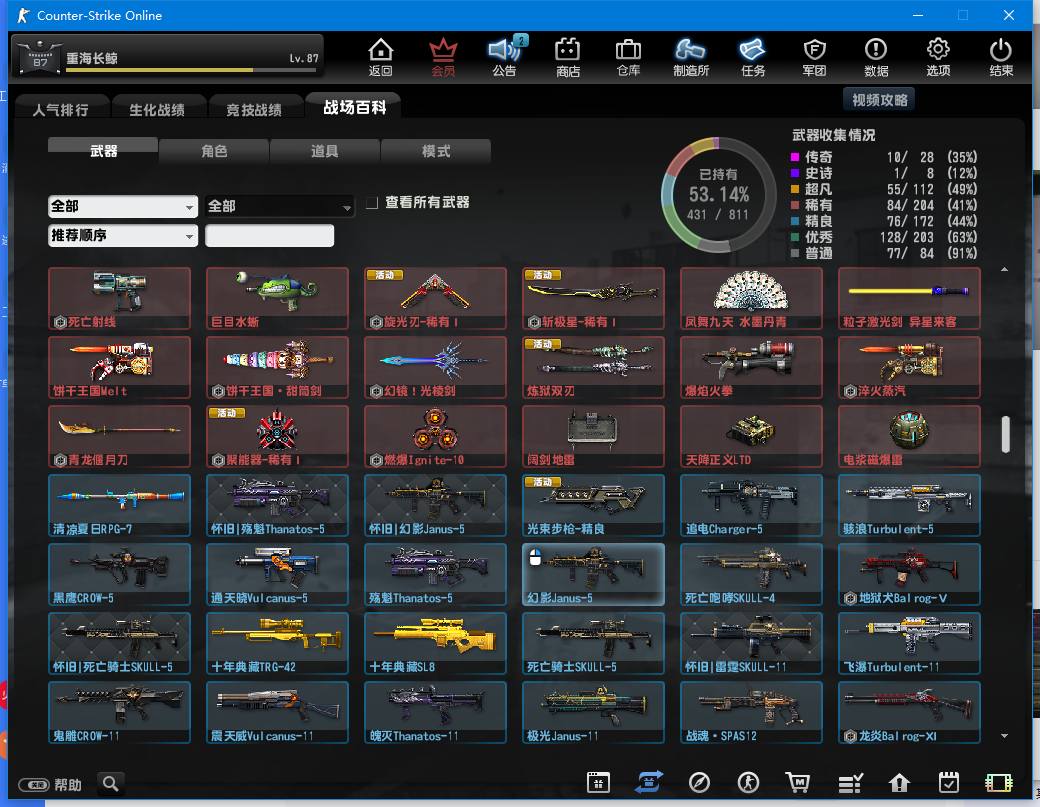Open the 选项 options gear icon
The width and height of the screenshot is (1040, 807).
tap(938, 56)
